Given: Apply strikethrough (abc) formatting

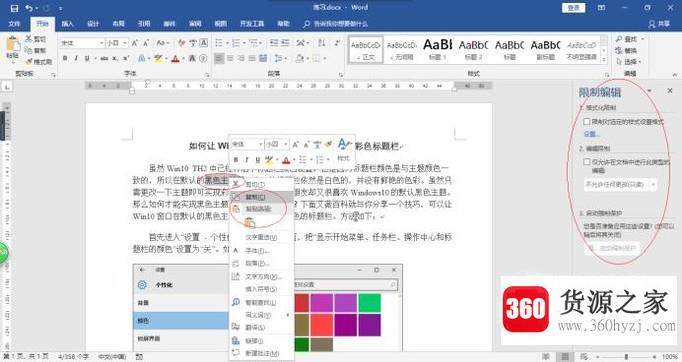Looking at the screenshot, I should [x=104, y=58].
